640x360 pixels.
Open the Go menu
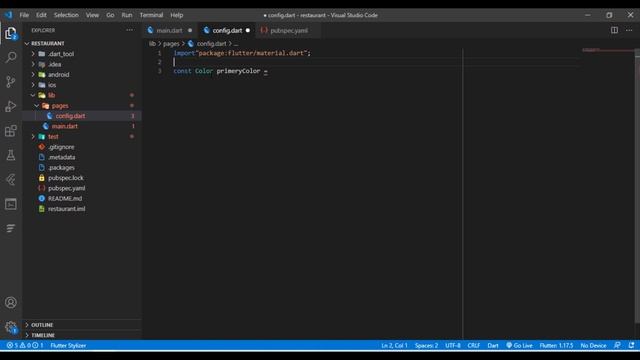(x=110, y=15)
